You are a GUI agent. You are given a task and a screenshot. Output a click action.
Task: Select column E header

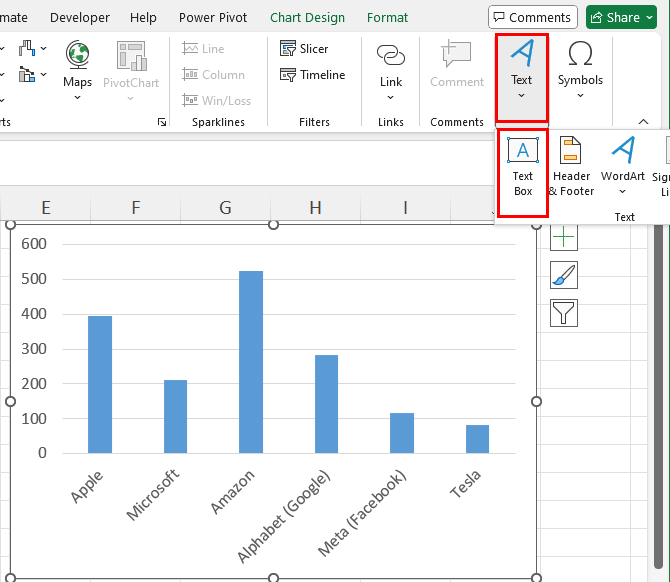click(46, 208)
